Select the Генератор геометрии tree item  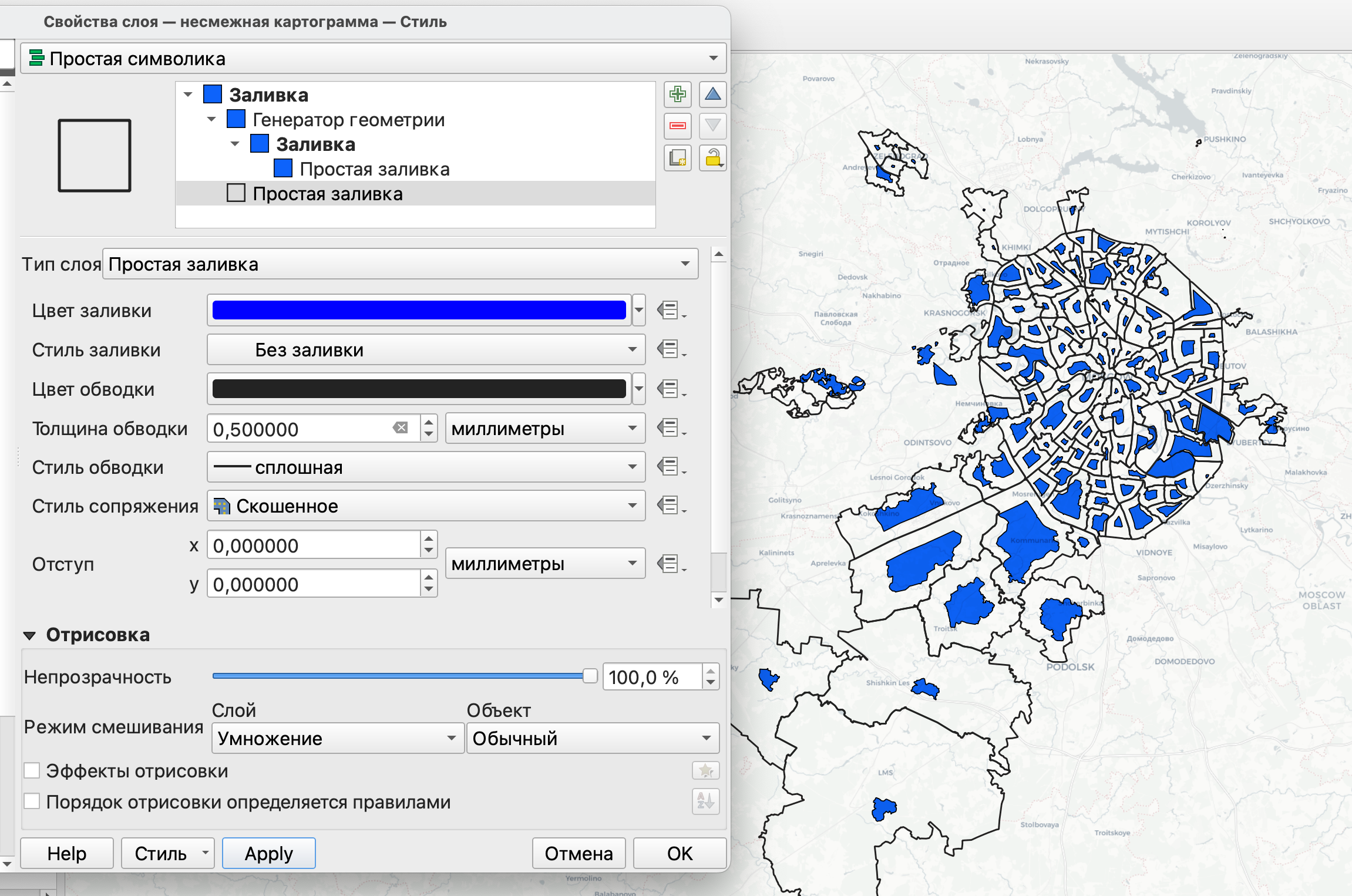click(x=348, y=120)
